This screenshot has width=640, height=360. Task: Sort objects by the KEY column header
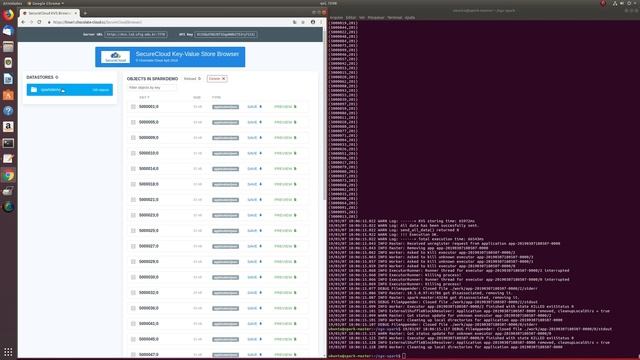(x=144, y=98)
